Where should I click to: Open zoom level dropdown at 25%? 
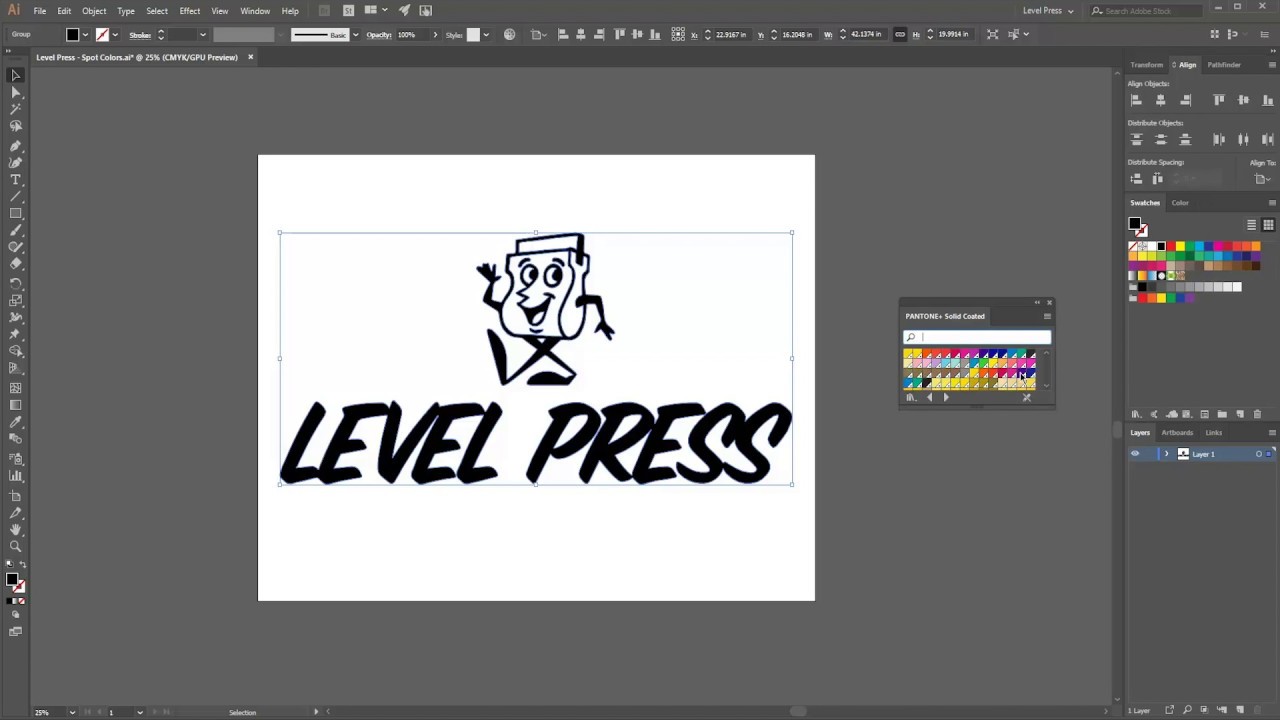click(72, 712)
